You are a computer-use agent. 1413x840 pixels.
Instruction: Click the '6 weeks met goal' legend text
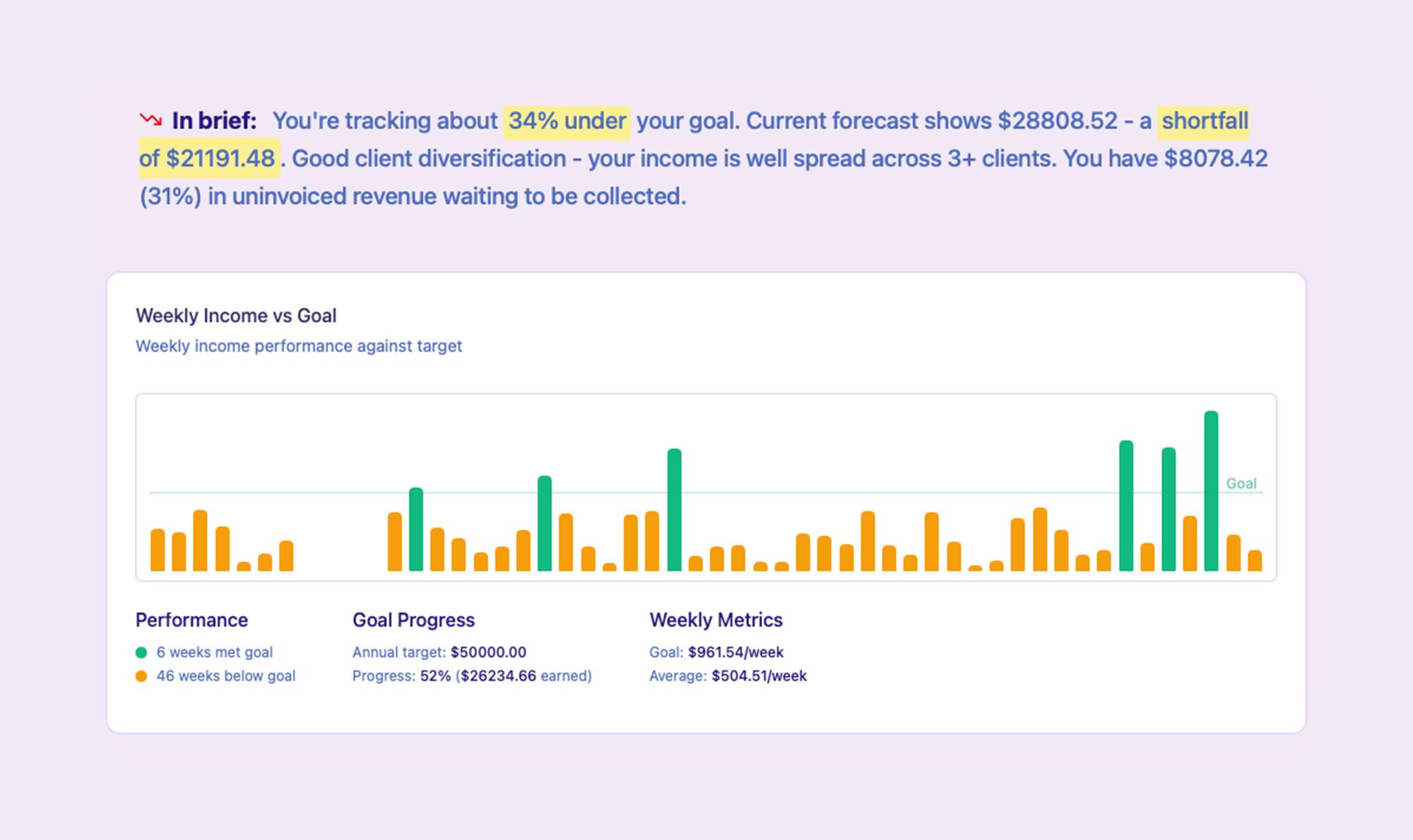214,653
